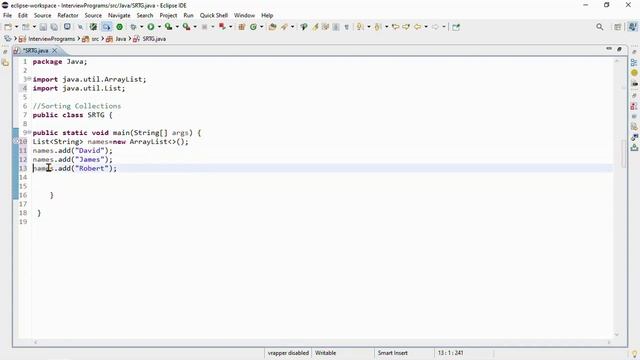The width and height of the screenshot is (640, 360).
Task: Toggle Show Whitespace Characters icon
Action: pos(347,27)
